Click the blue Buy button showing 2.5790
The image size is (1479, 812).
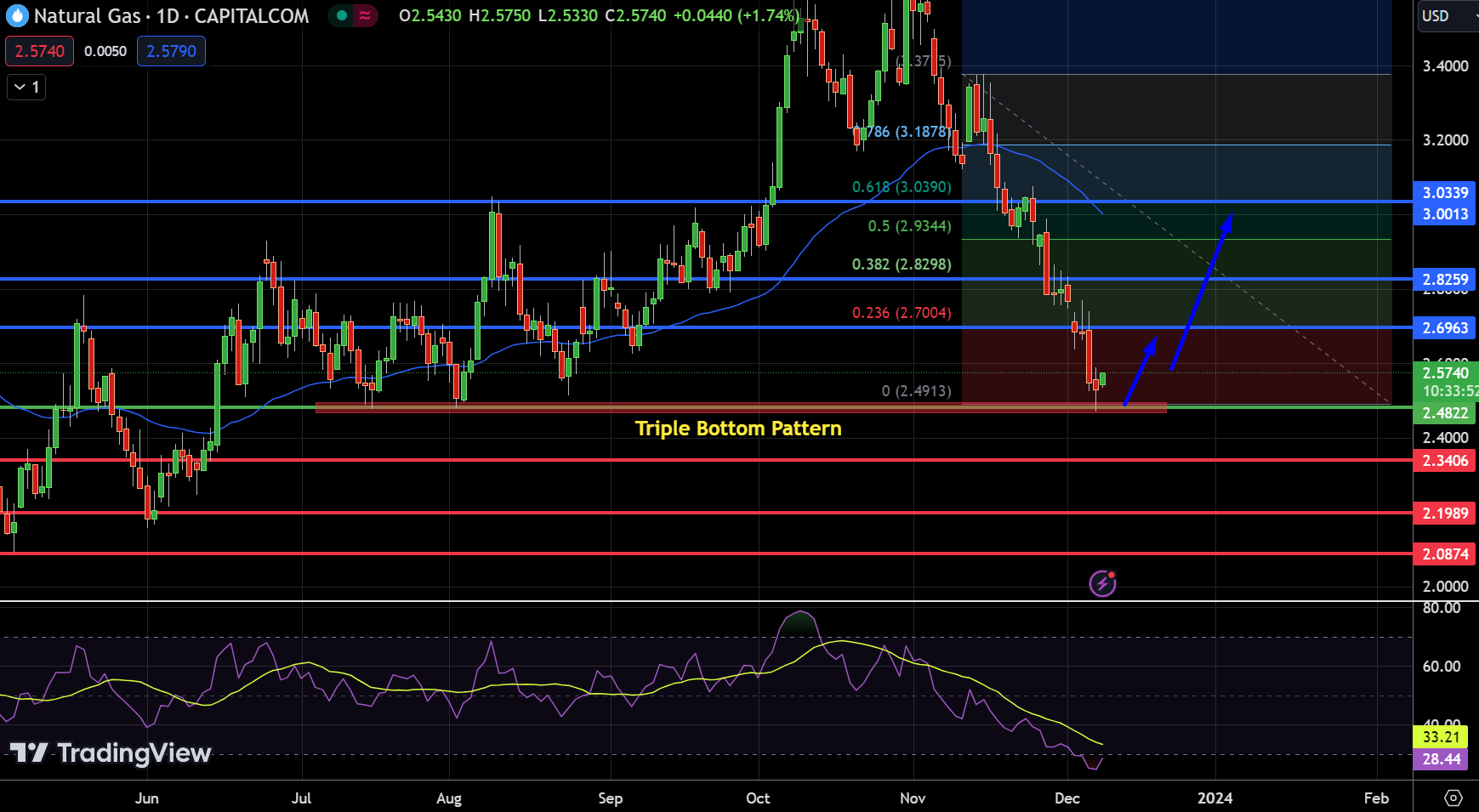coord(170,50)
